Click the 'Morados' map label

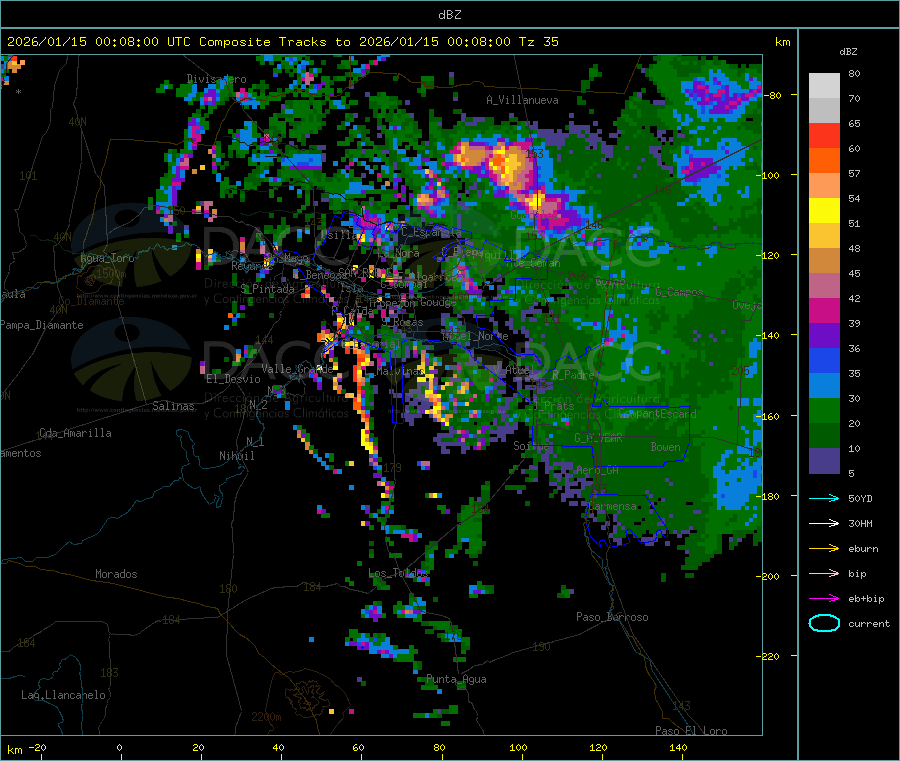116,574
